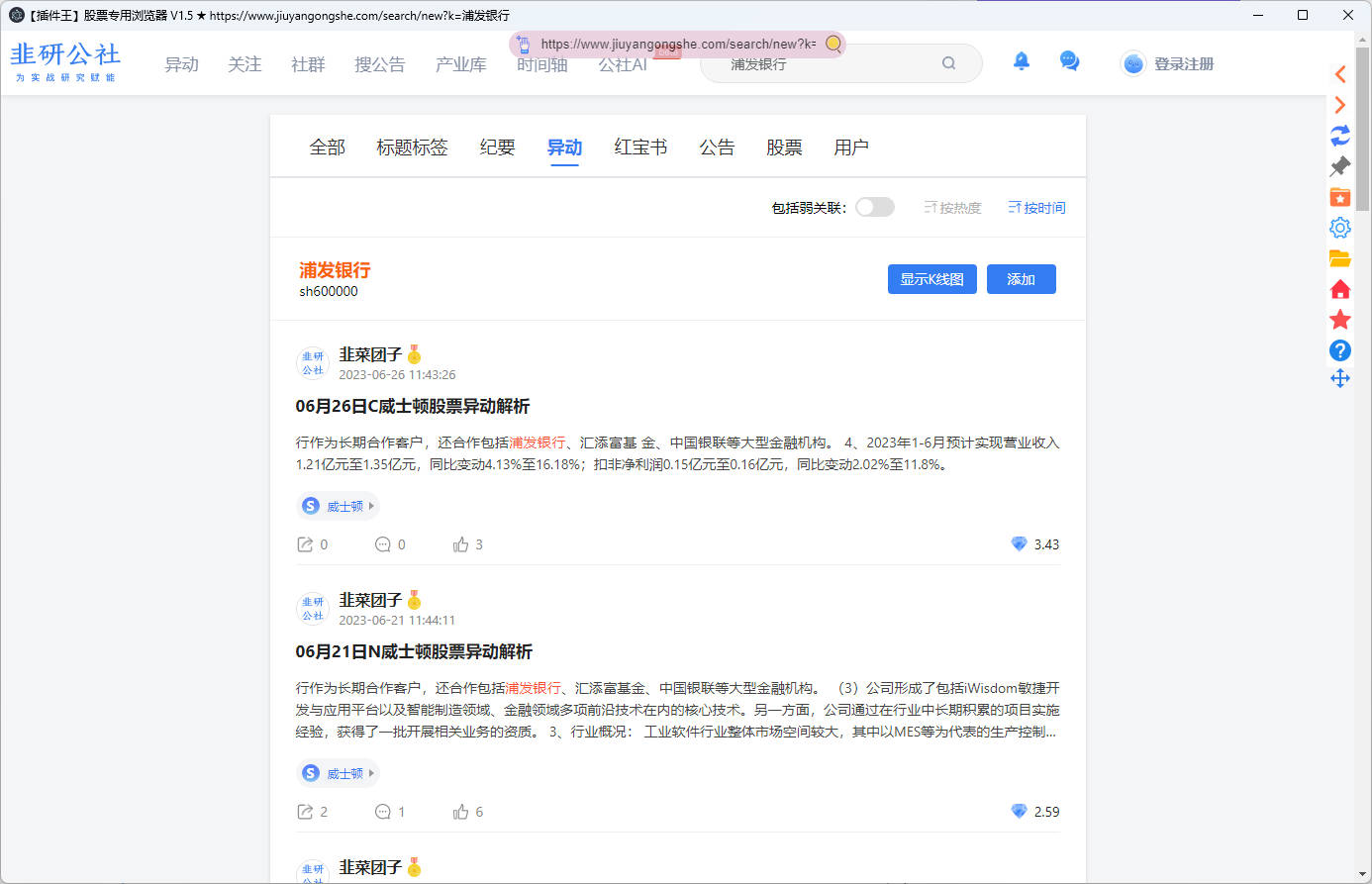
Task: Click stock code sh600000
Action: (x=329, y=292)
